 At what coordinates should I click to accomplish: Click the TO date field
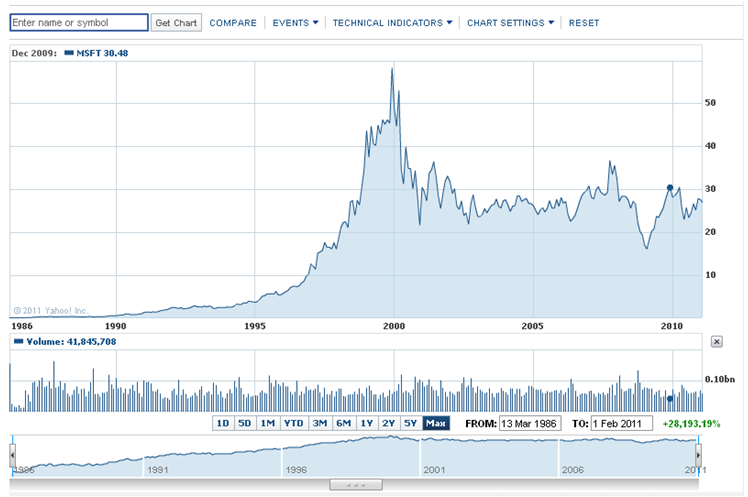point(622,424)
